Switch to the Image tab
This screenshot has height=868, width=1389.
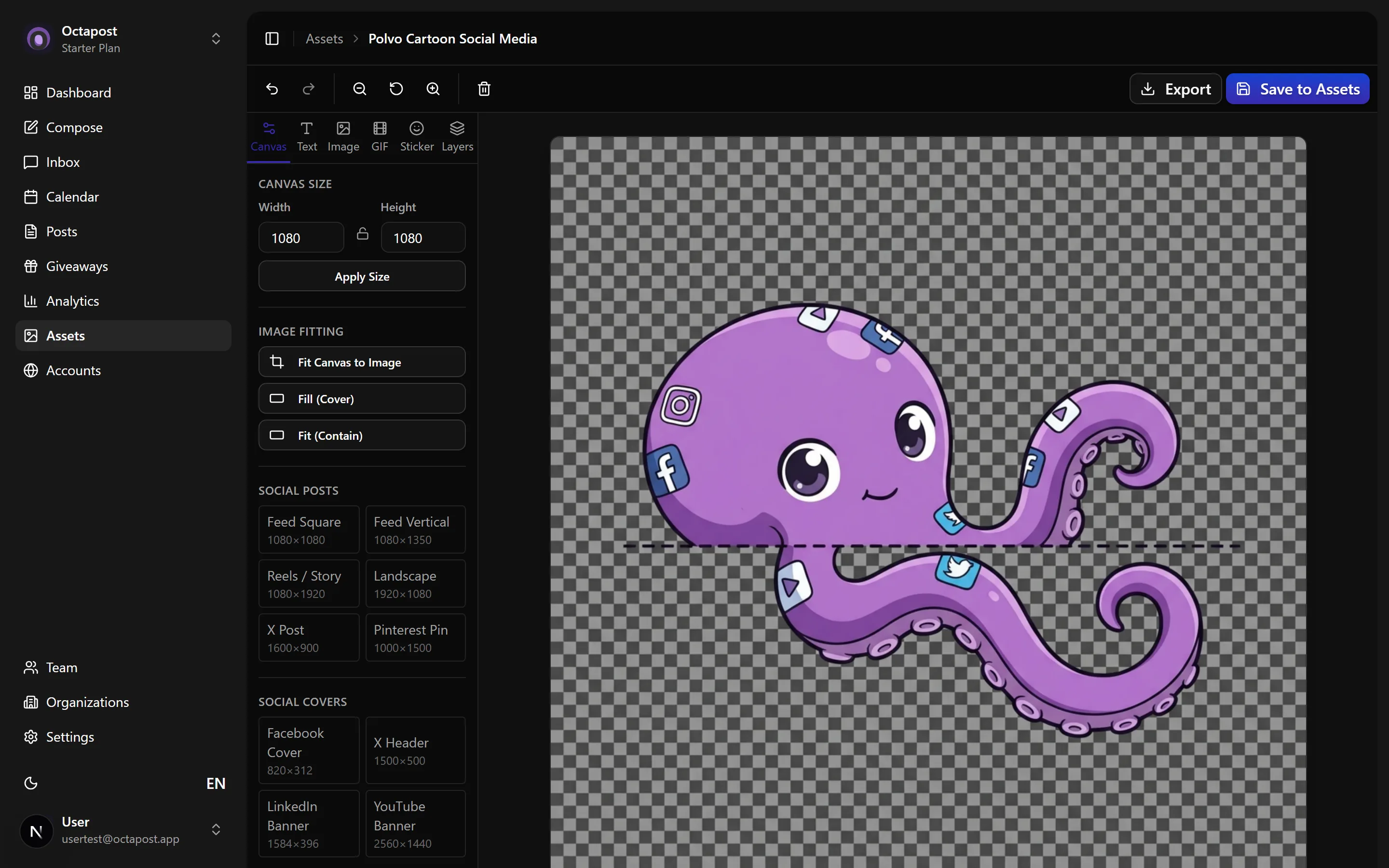click(x=343, y=137)
